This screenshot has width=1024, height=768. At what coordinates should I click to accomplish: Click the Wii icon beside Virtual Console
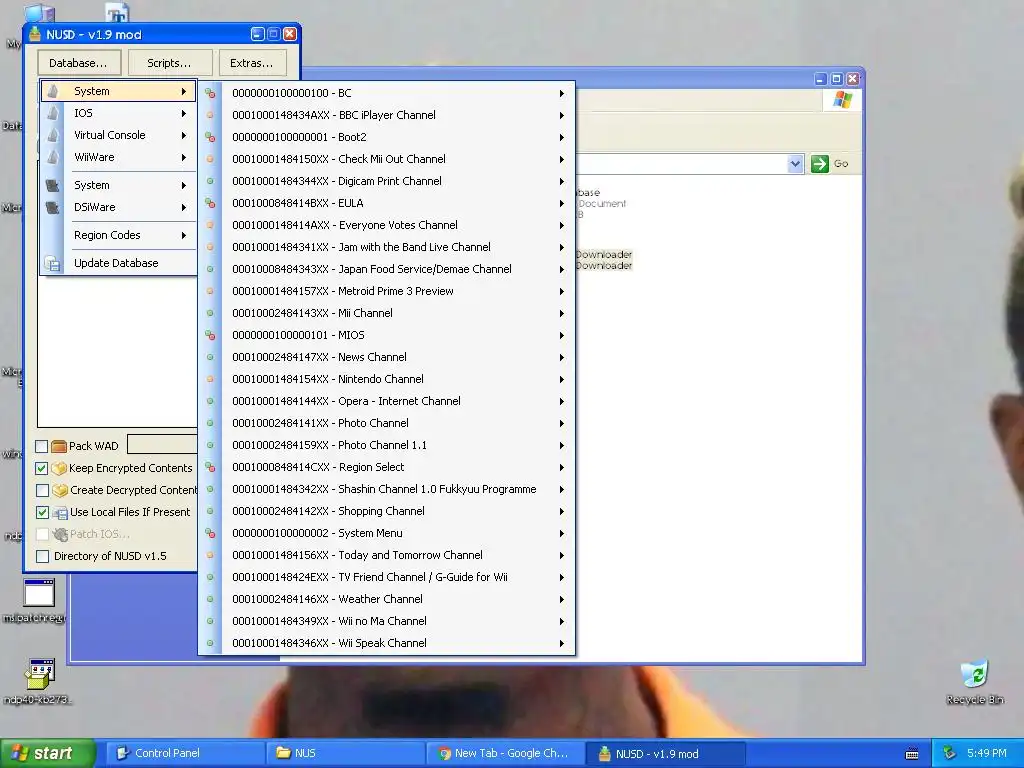[53, 135]
